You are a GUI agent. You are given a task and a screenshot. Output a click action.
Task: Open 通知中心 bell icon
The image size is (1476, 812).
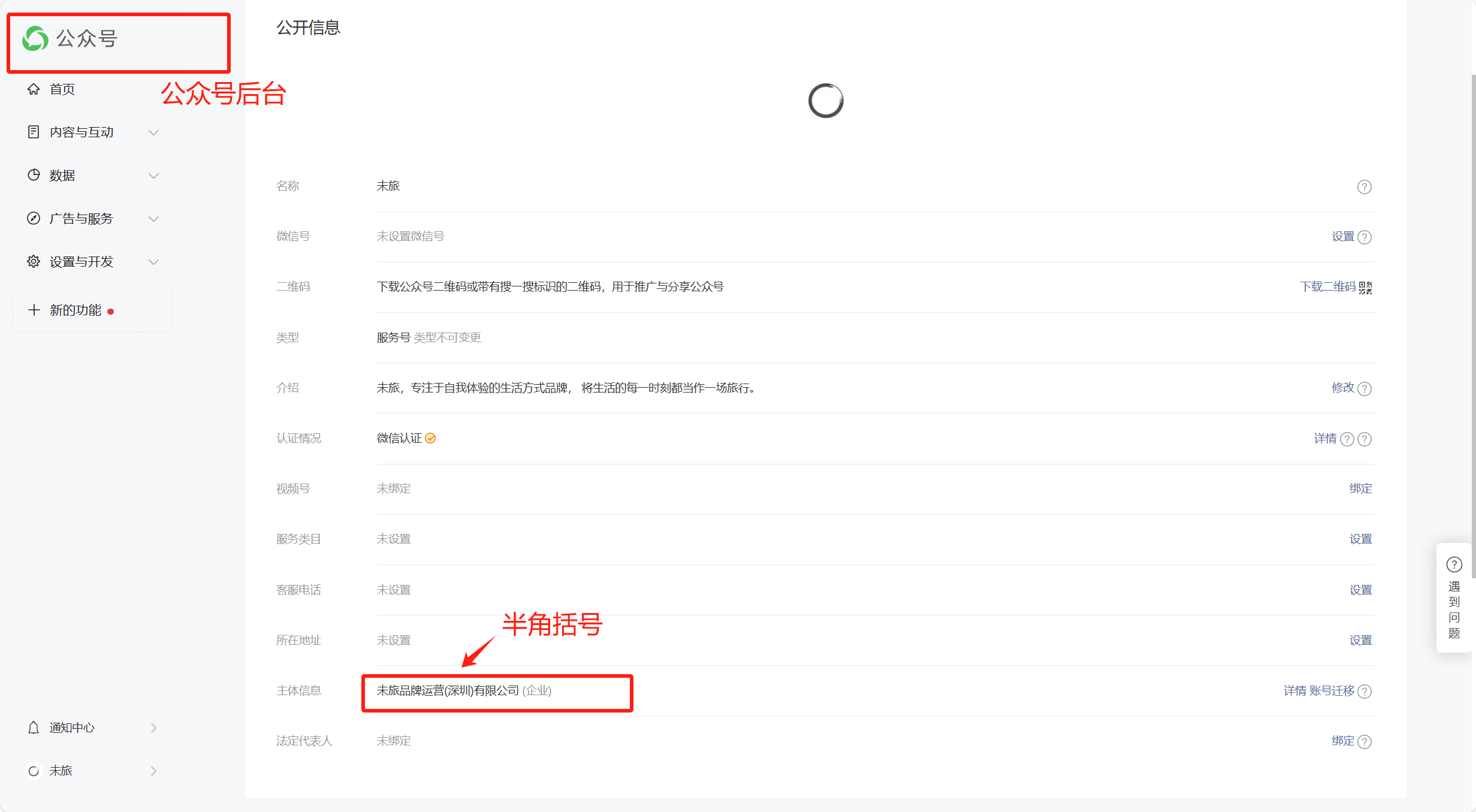(34, 728)
